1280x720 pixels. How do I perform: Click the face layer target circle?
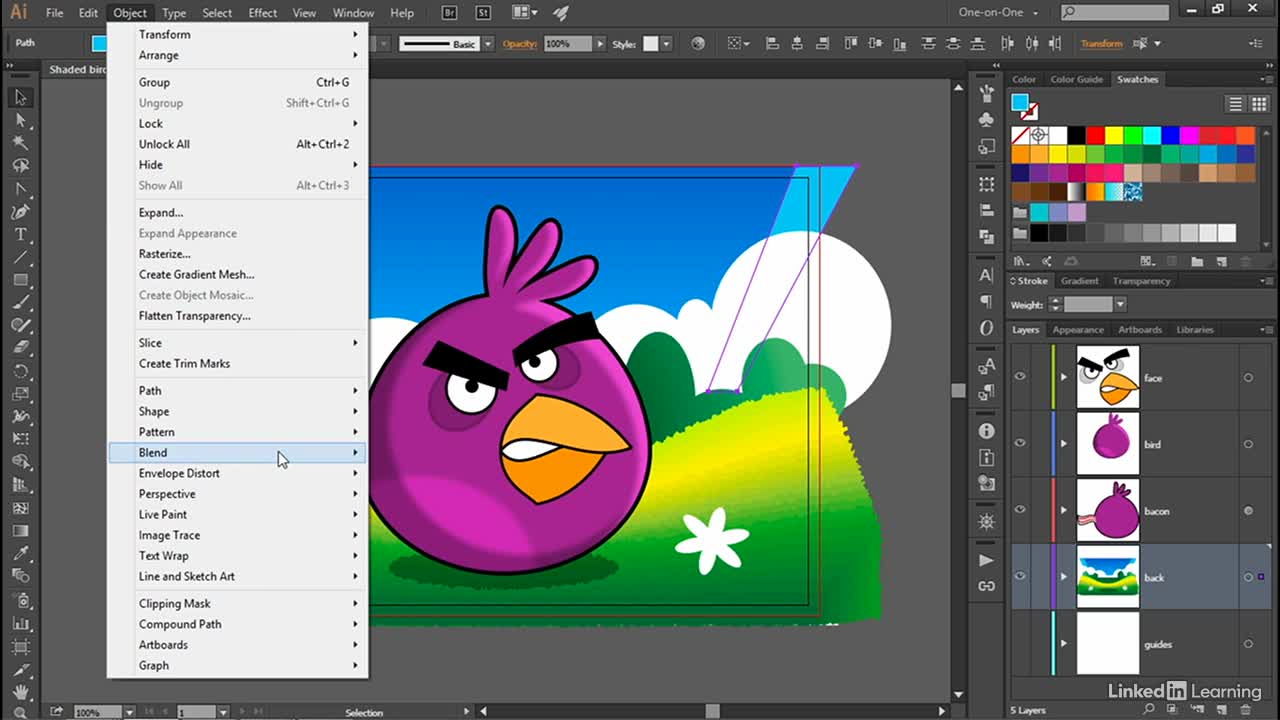(1248, 377)
